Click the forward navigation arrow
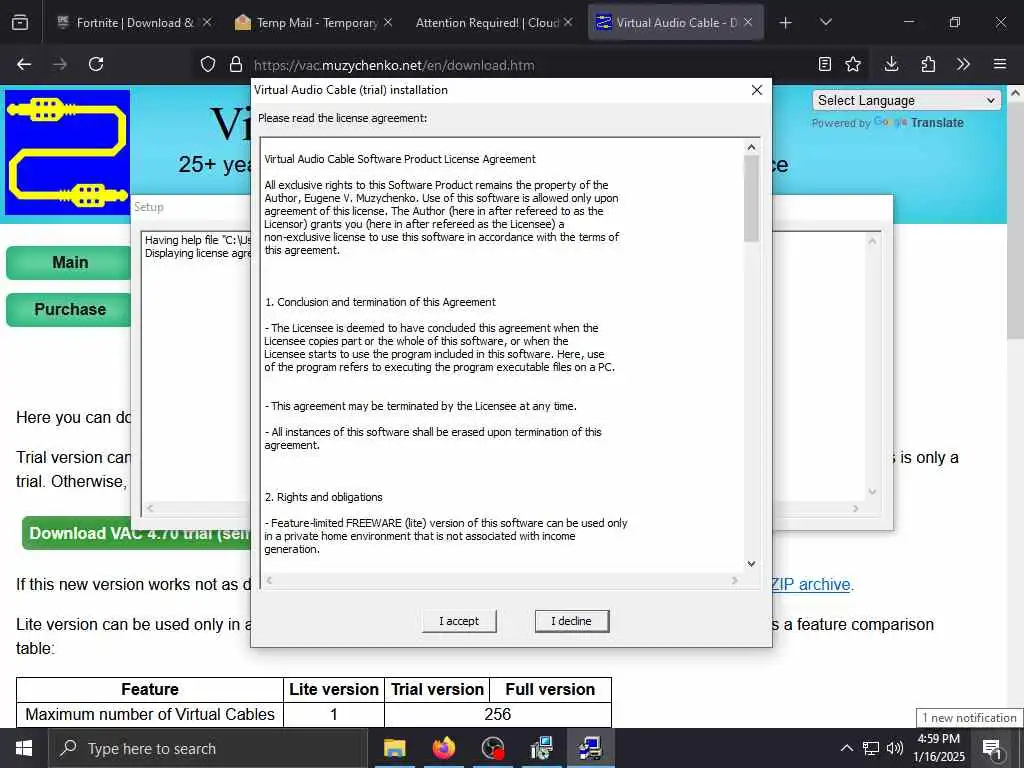 pyautogui.click(x=60, y=64)
